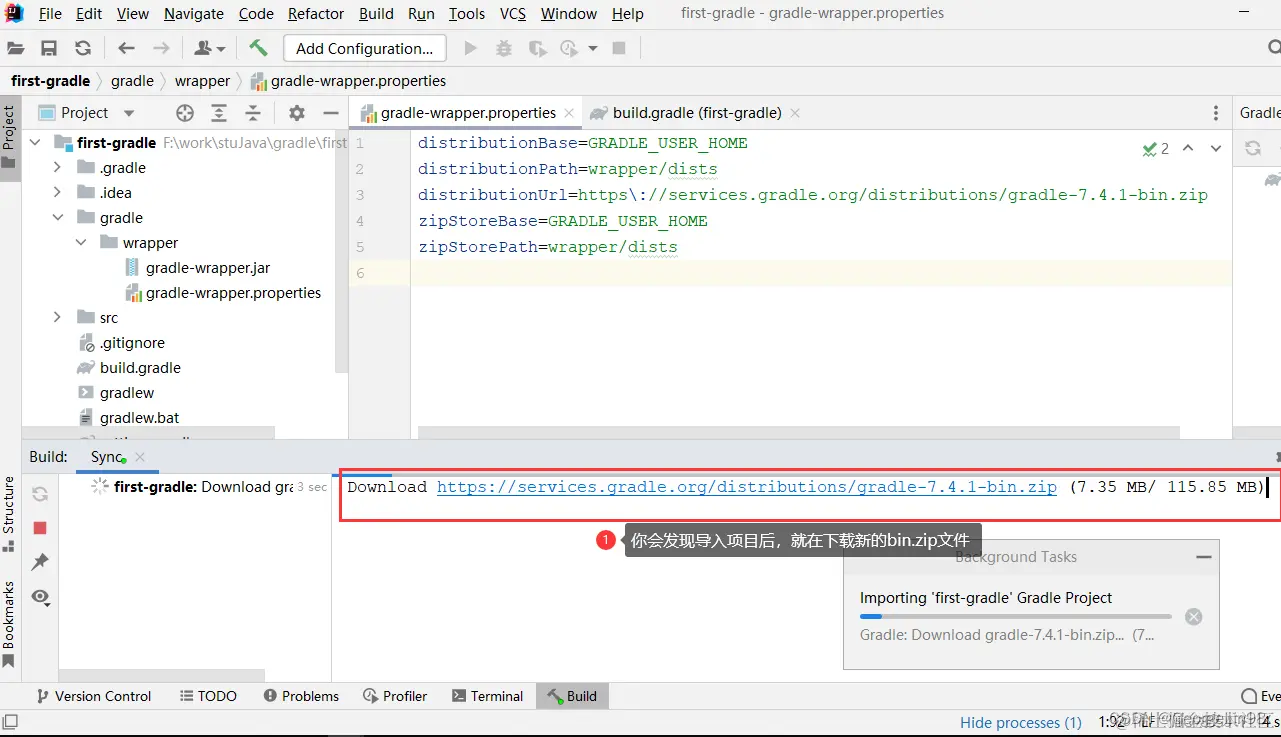The width and height of the screenshot is (1281, 737).
Task: Go to previous highlighted problem arrow
Action: coord(1188,148)
